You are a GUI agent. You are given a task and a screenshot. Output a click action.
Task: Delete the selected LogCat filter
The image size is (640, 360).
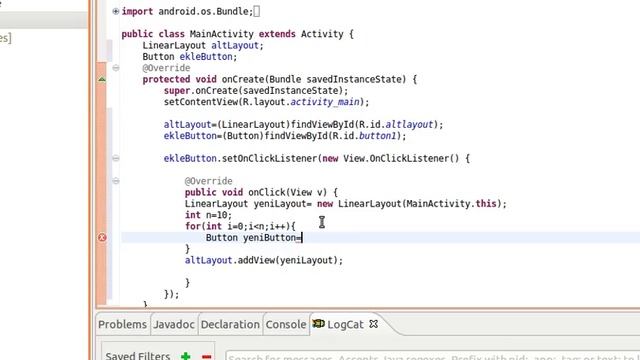(207, 357)
